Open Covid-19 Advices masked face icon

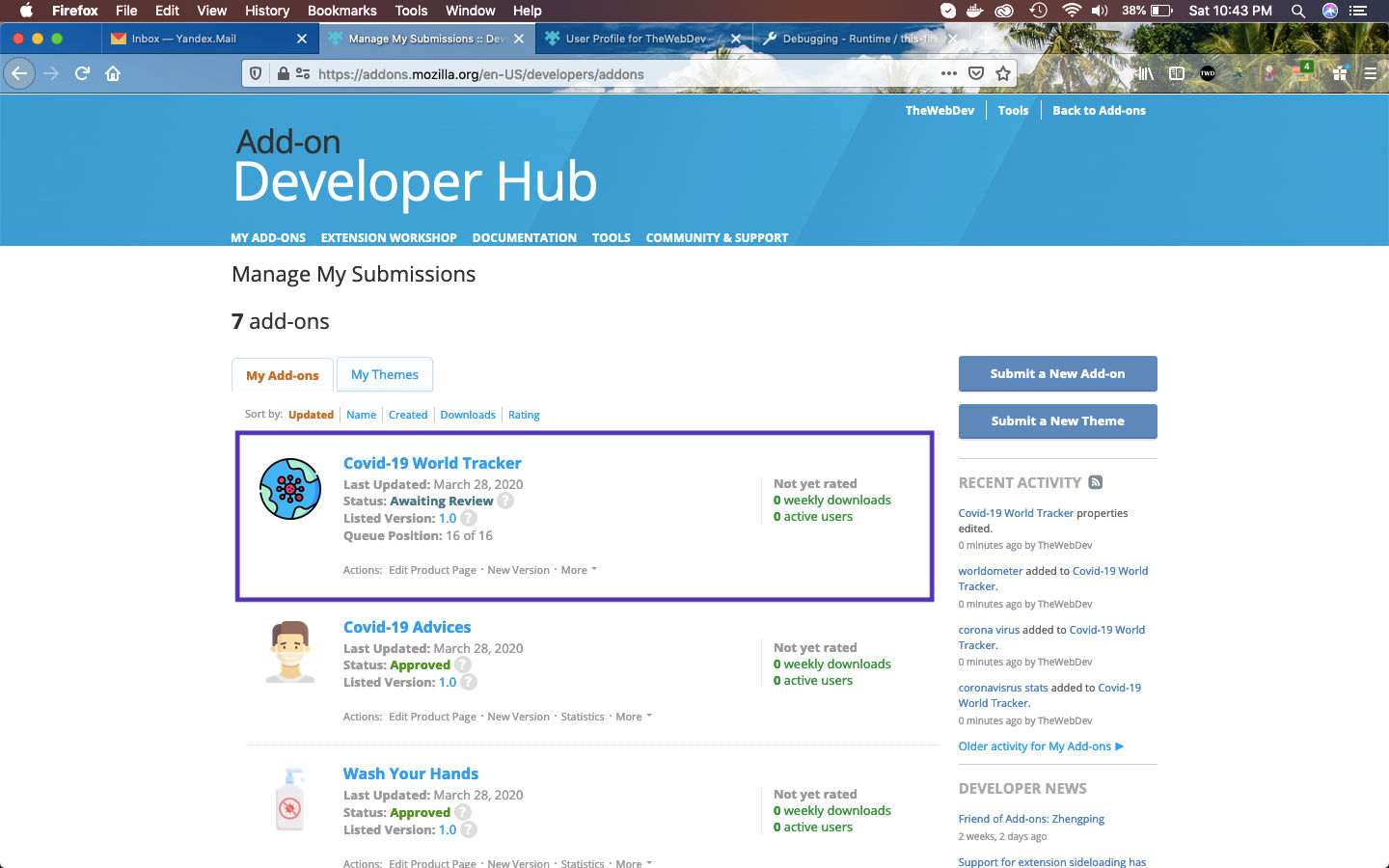click(290, 652)
